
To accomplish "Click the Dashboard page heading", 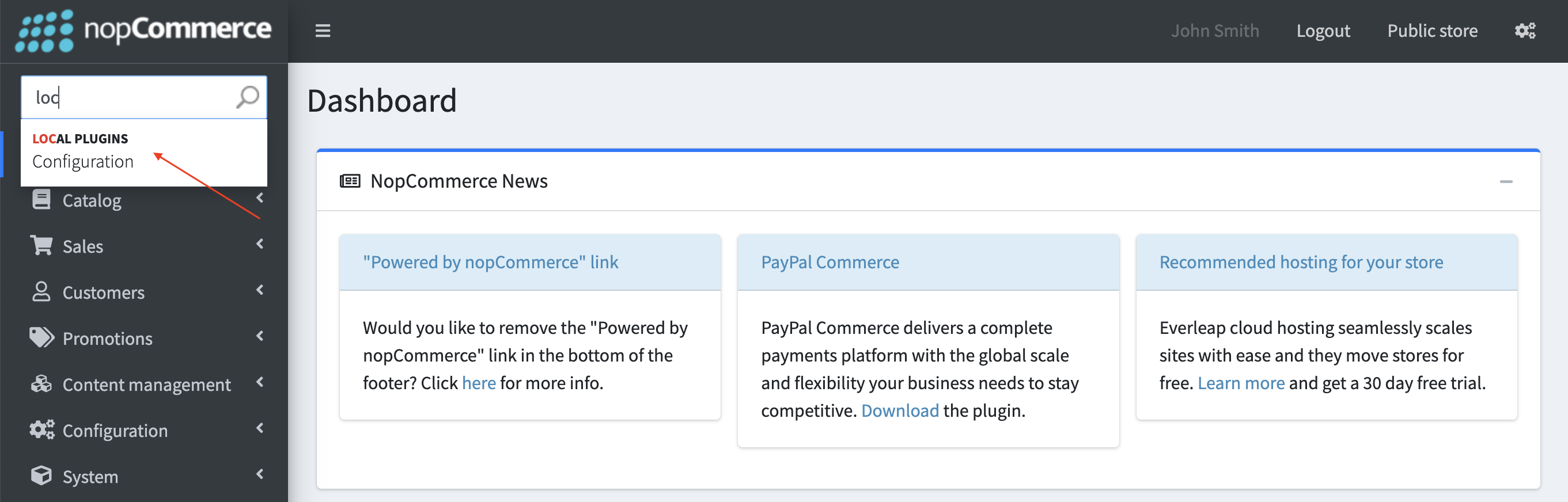I will pos(382,100).
